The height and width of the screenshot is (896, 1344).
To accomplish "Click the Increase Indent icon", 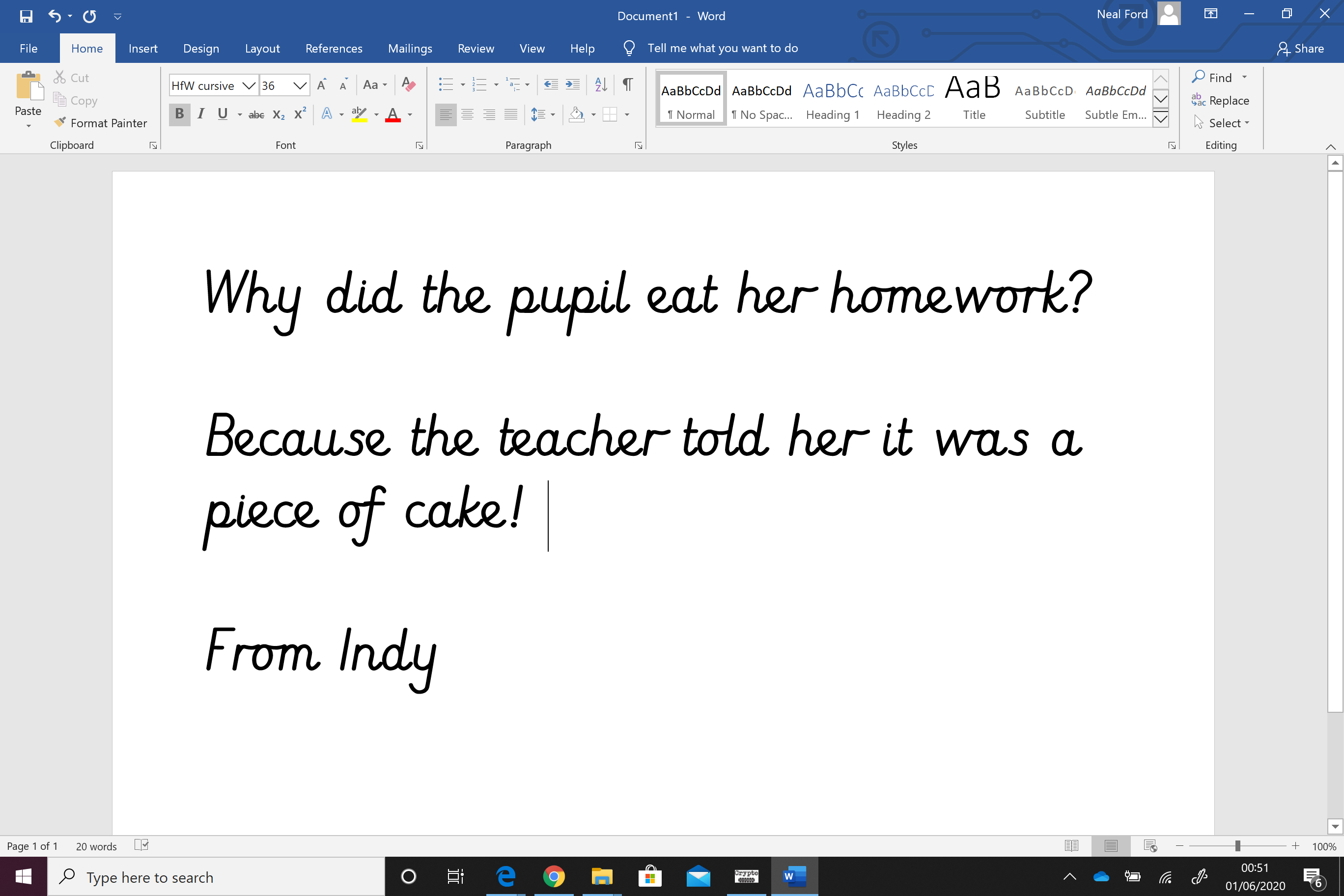I will [572, 85].
